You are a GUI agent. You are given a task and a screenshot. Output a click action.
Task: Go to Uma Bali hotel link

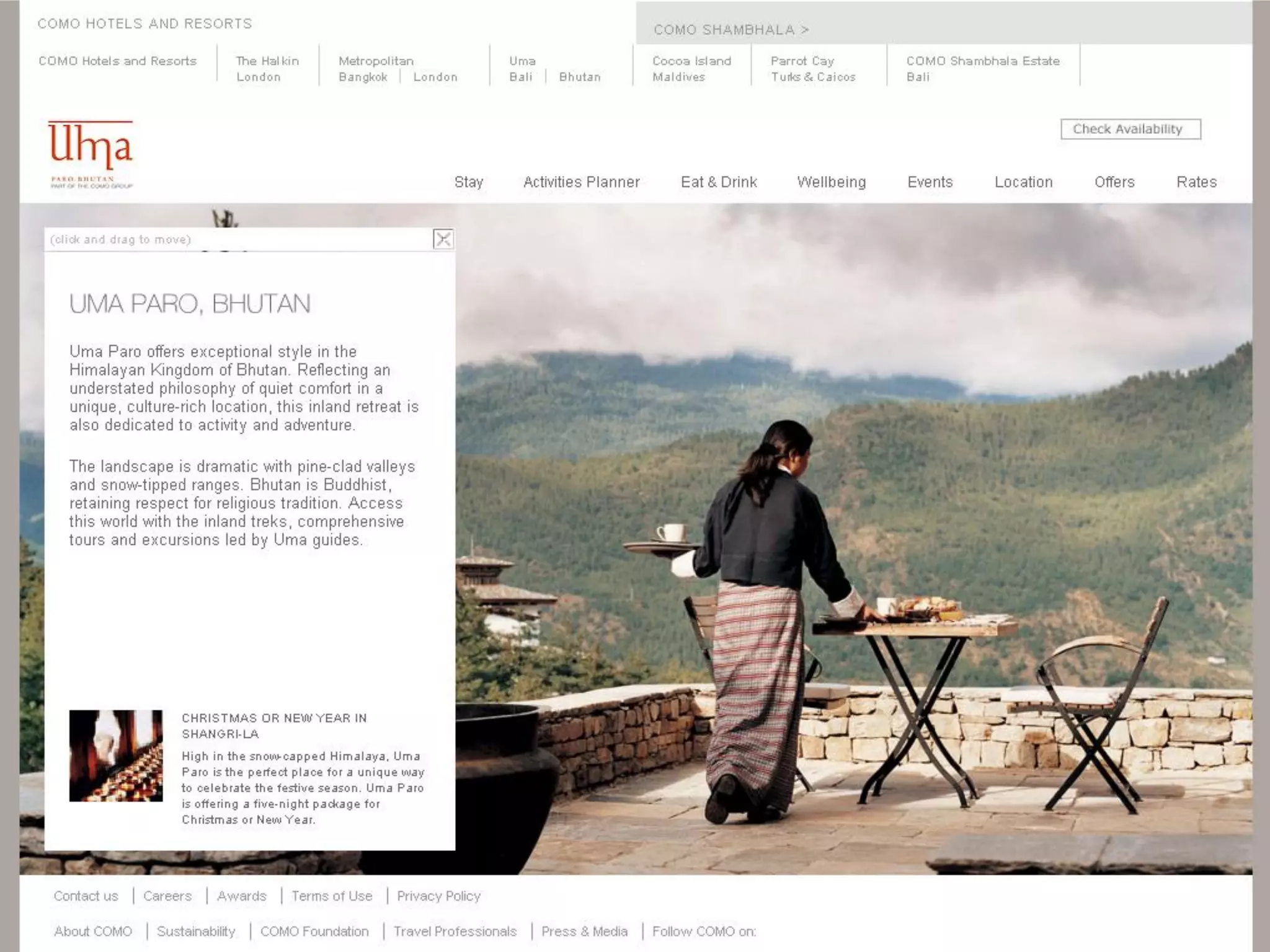pos(521,77)
